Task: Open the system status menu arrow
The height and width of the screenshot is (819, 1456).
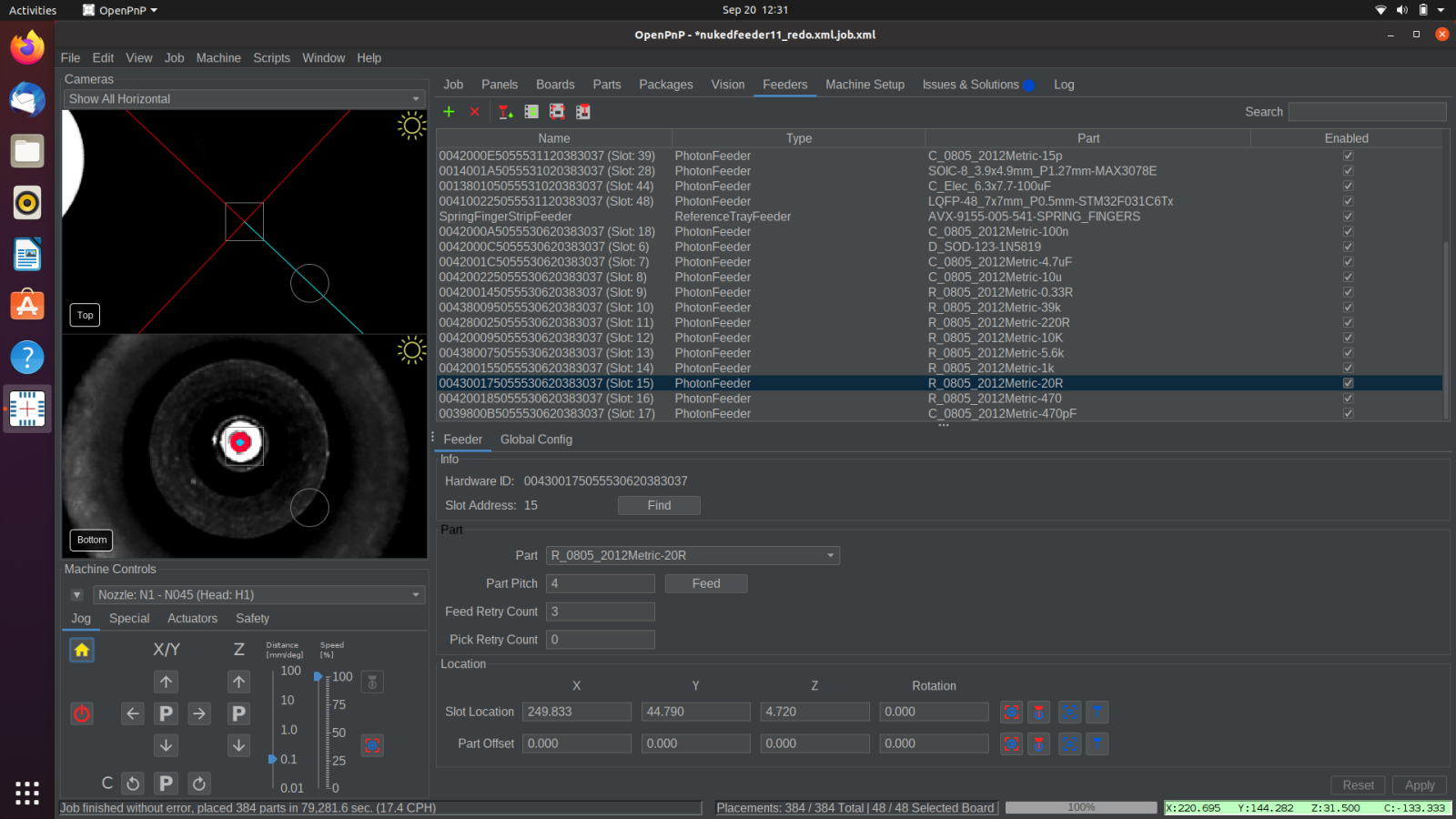Action: [1441, 10]
